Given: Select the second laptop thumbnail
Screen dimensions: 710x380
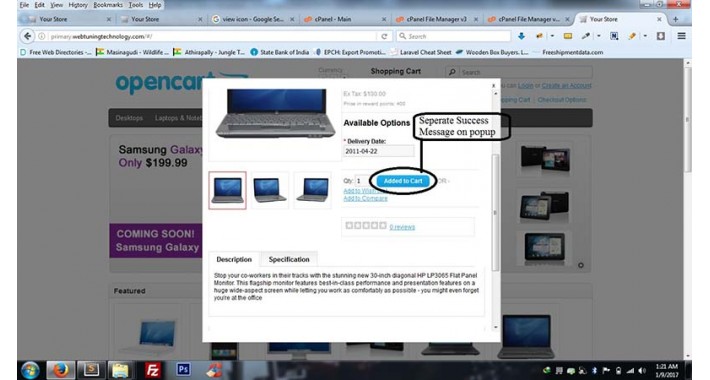Looking at the screenshot, I should click(x=270, y=190).
